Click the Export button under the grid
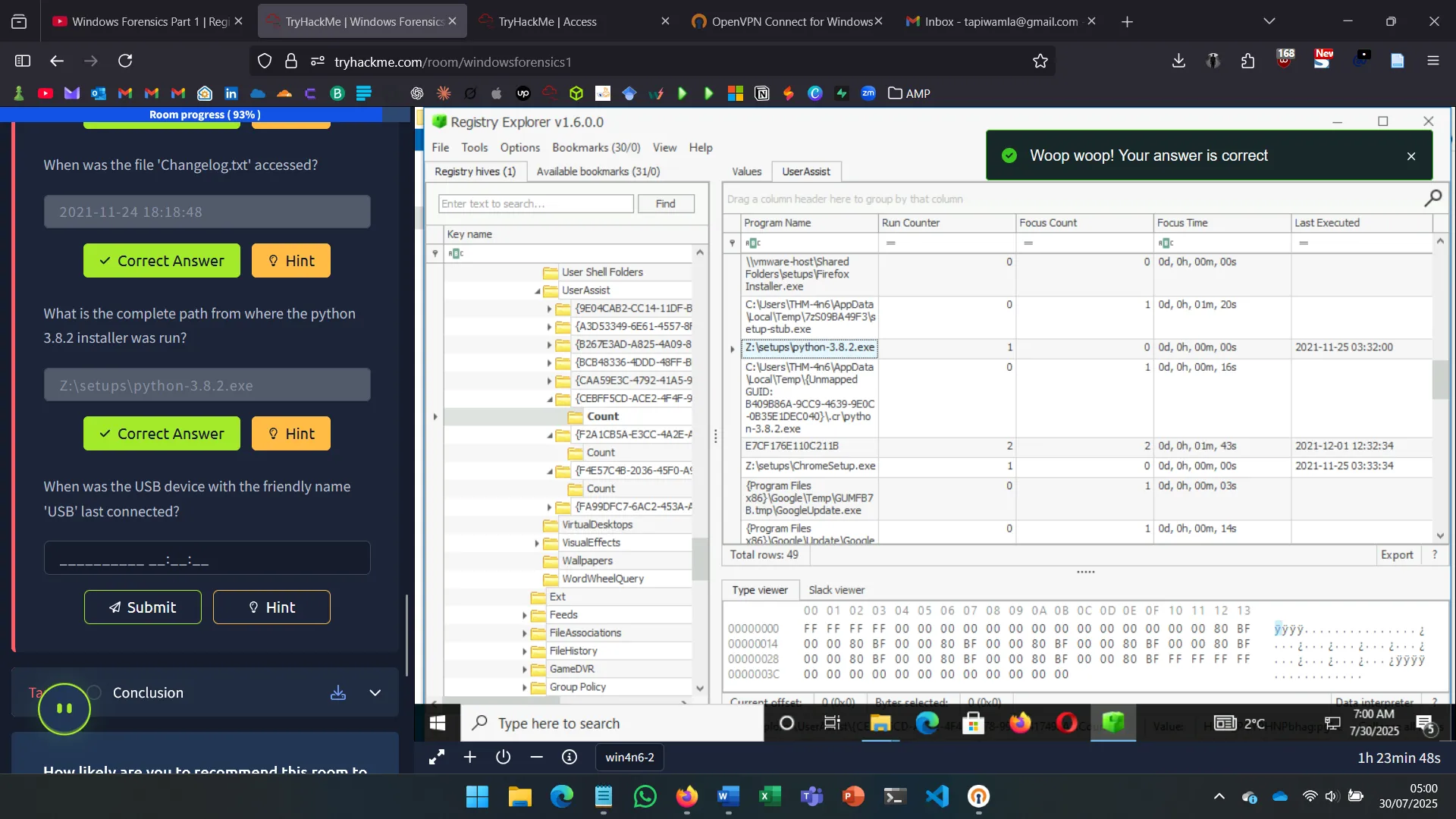 click(1396, 555)
